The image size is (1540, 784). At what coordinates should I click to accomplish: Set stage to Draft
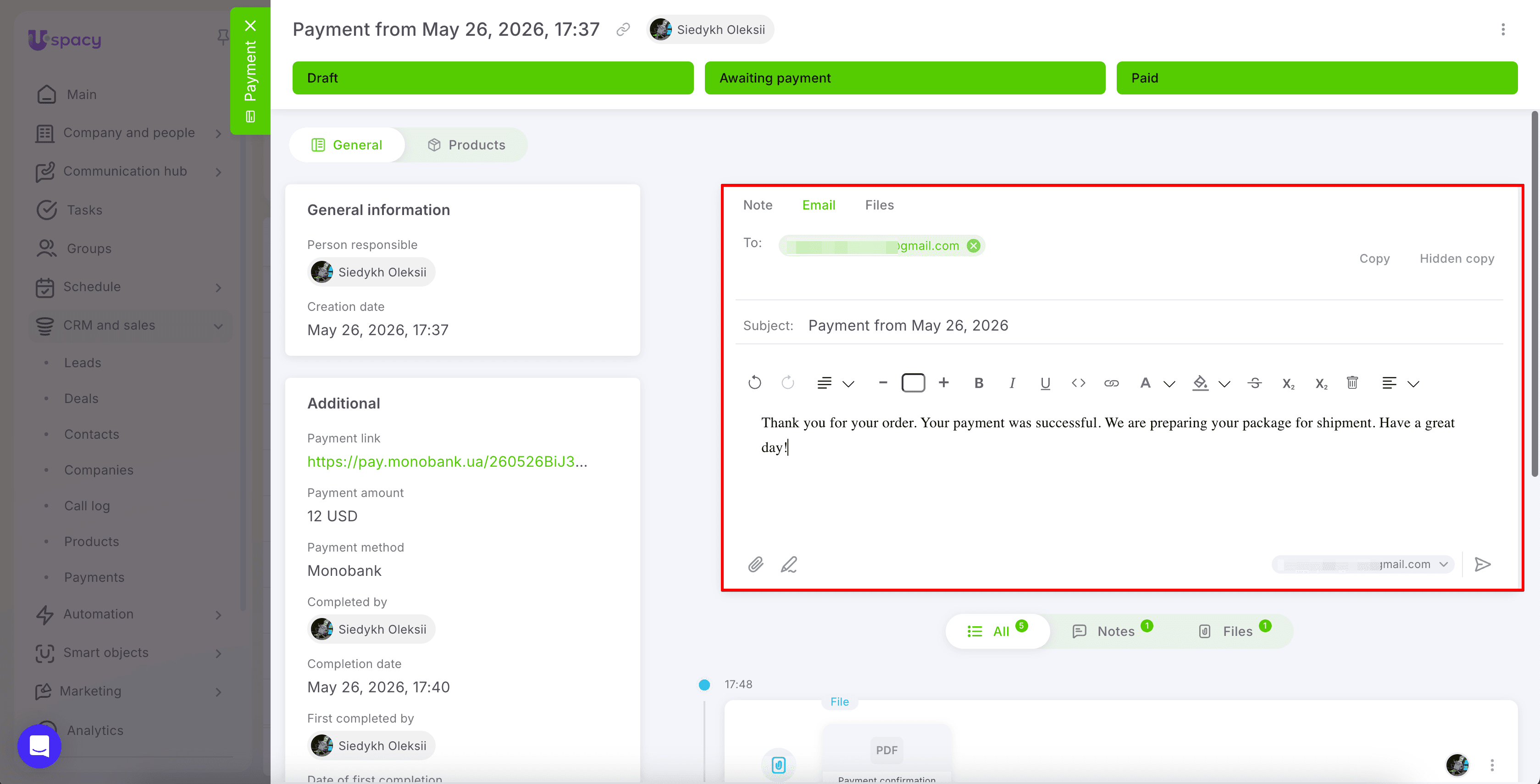[493, 77]
